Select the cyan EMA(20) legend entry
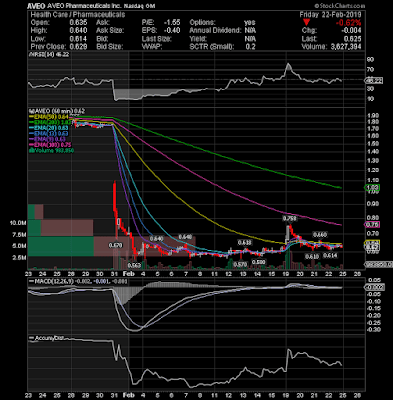This screenshot has width=393, height=400. pos(49,128)
